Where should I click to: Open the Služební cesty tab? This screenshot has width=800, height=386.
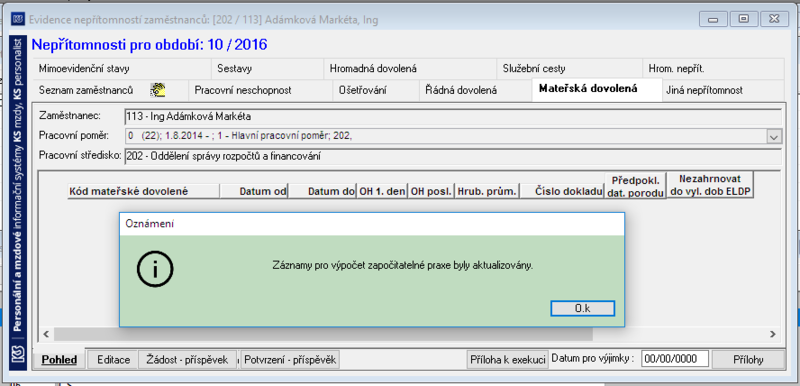click(569, 69)
